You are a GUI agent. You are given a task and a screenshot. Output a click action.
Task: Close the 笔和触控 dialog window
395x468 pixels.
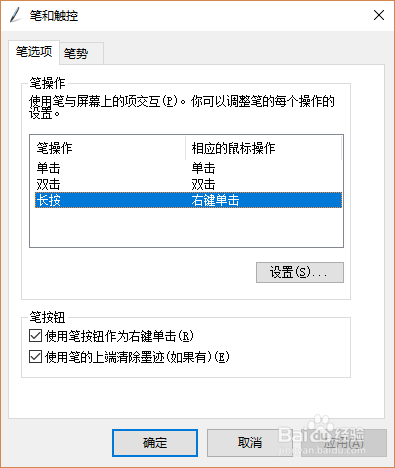click(379, 15)
